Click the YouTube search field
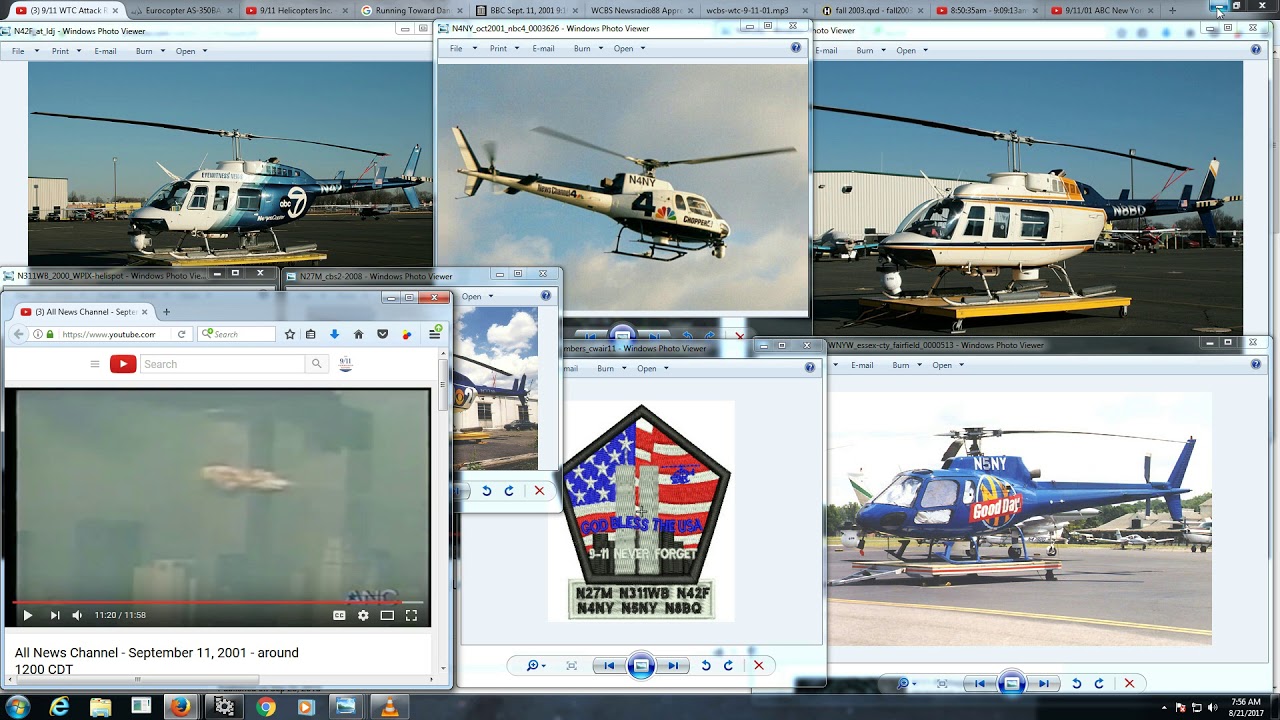1280x720 pixels. pyautogui.click(x=222, y=364)
